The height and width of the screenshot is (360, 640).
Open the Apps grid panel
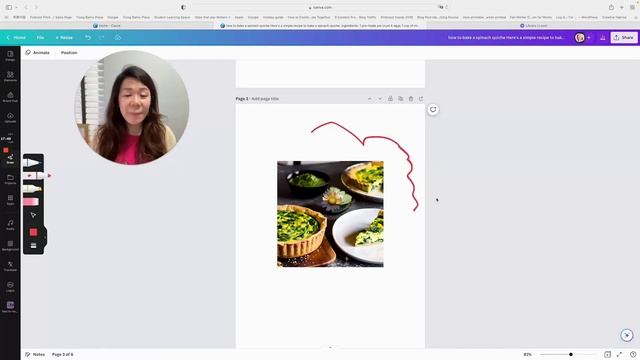tap(10, 200)
